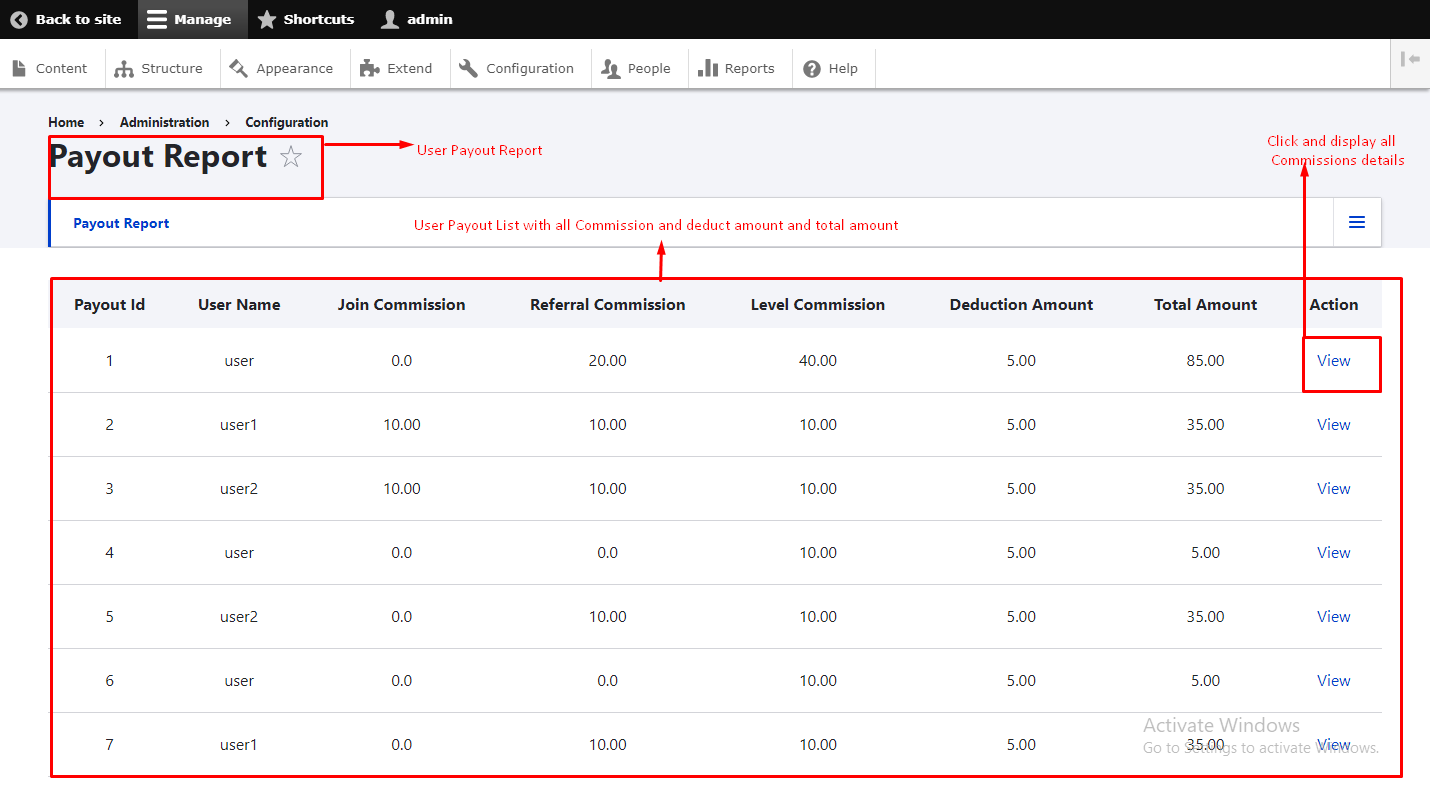Open the Structure admin section
Viewport: 1430px width, 799px height.
coord(159,68)
